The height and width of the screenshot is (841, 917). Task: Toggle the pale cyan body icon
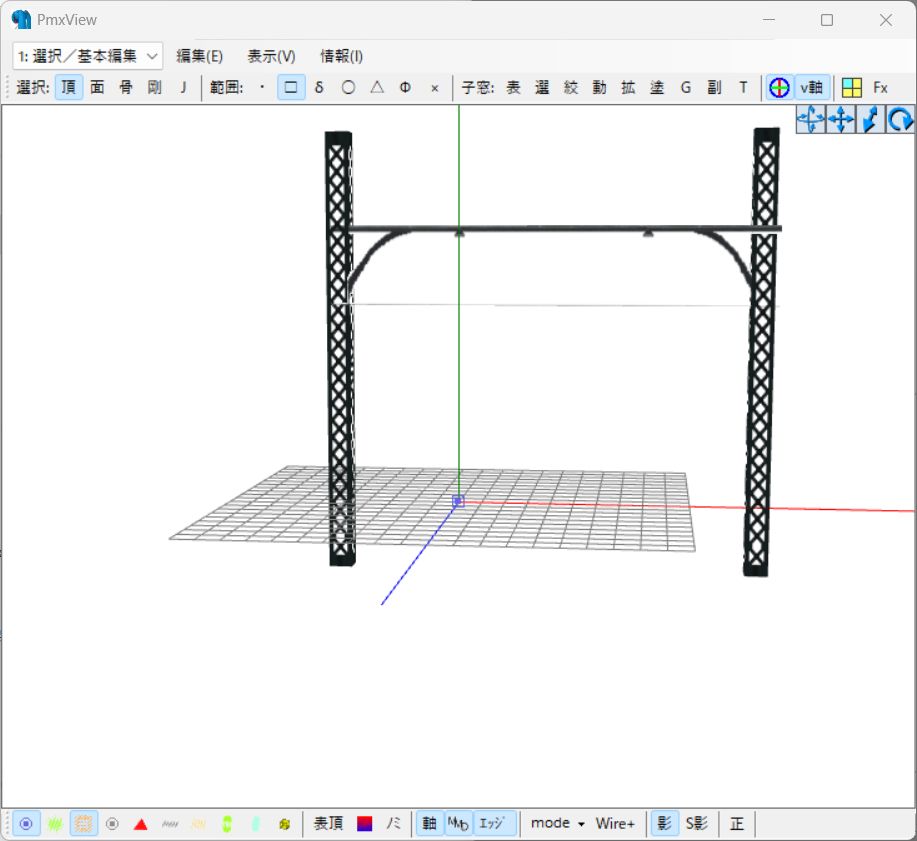pyautogui.click(x=256, y=824)
